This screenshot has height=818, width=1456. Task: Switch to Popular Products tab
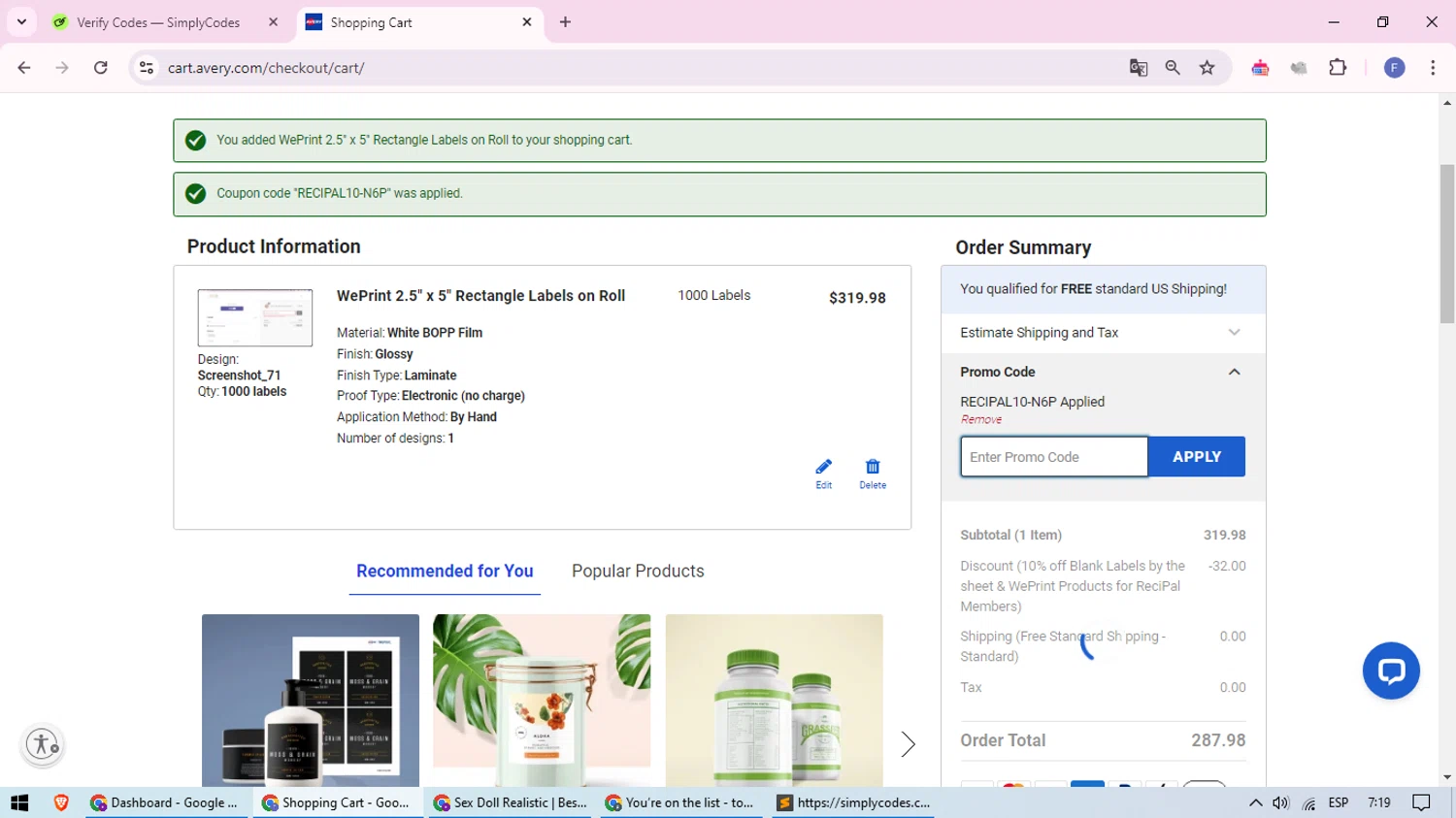pyautogui.click(x=638, y=571)
